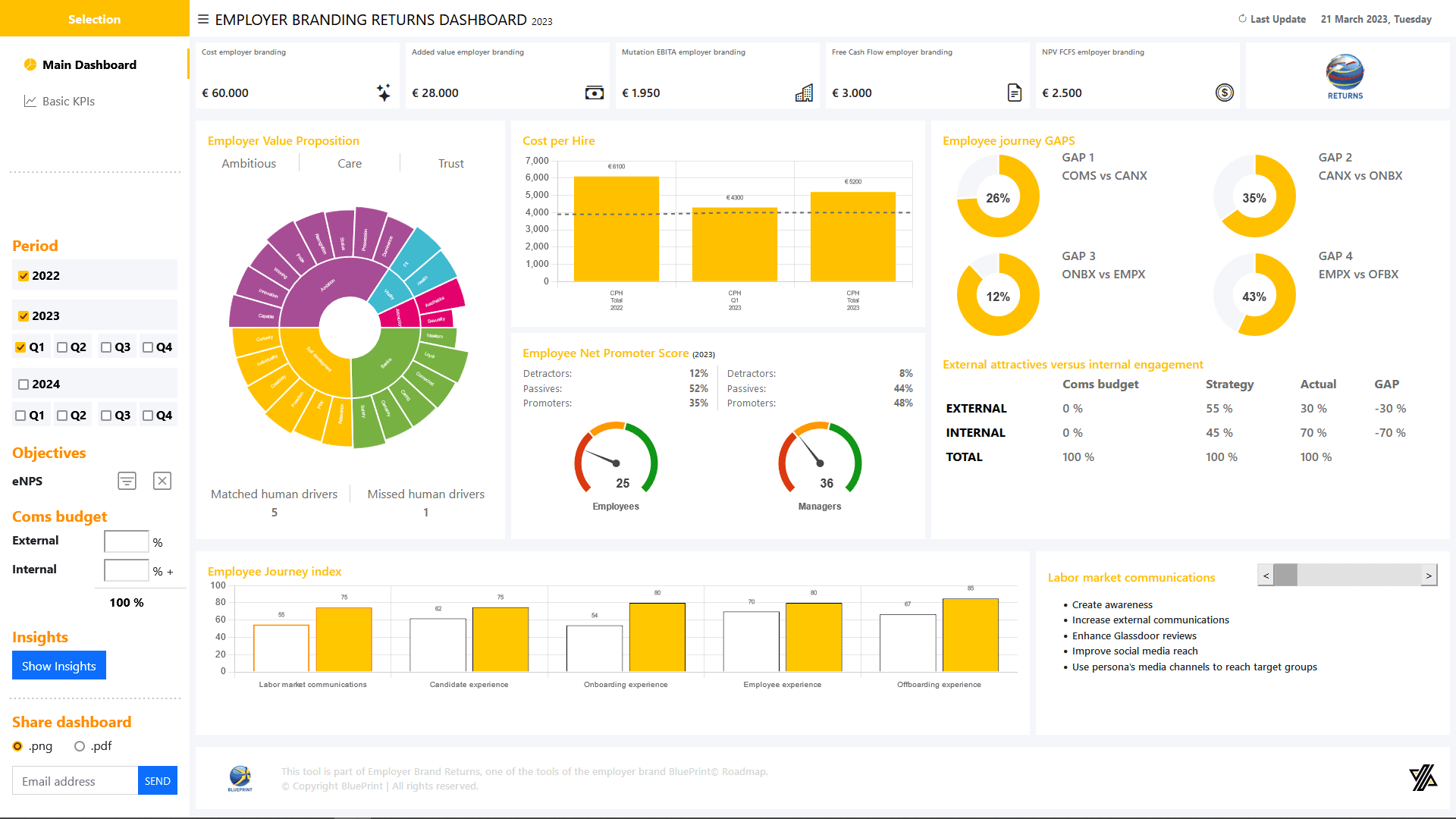The width and height of the screenshot is (1456, 819).
Task: Open the hamburger menu beside the dashboard title
Action: pos(203,19)
